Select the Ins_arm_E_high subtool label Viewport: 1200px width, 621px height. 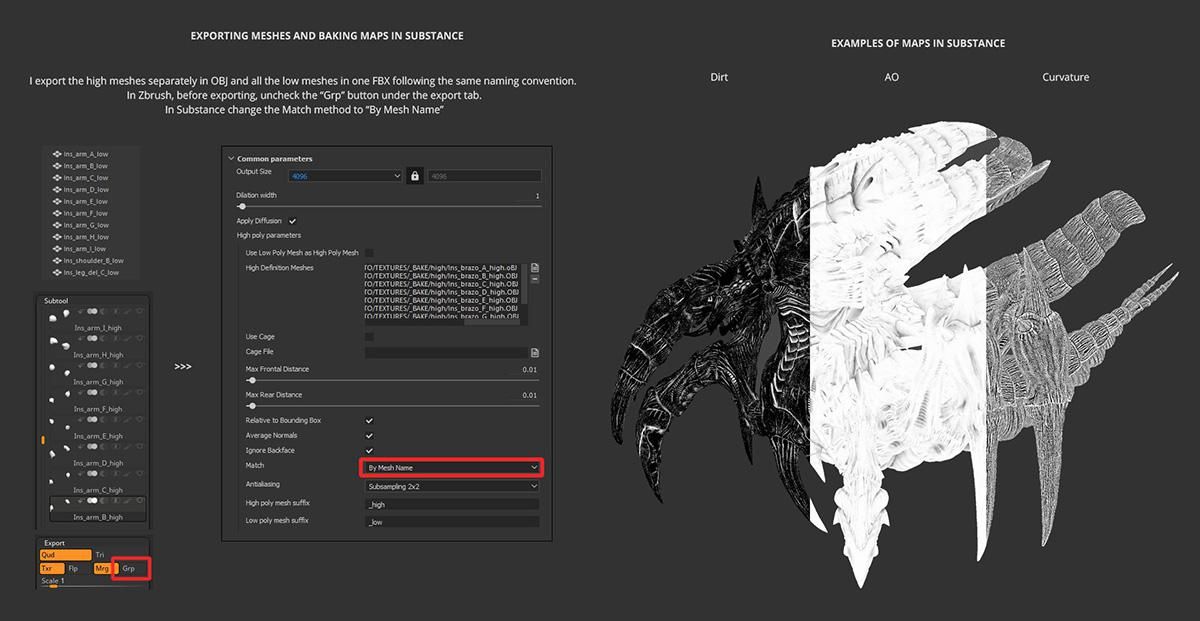pyautogui.click(x=98, y=436)
